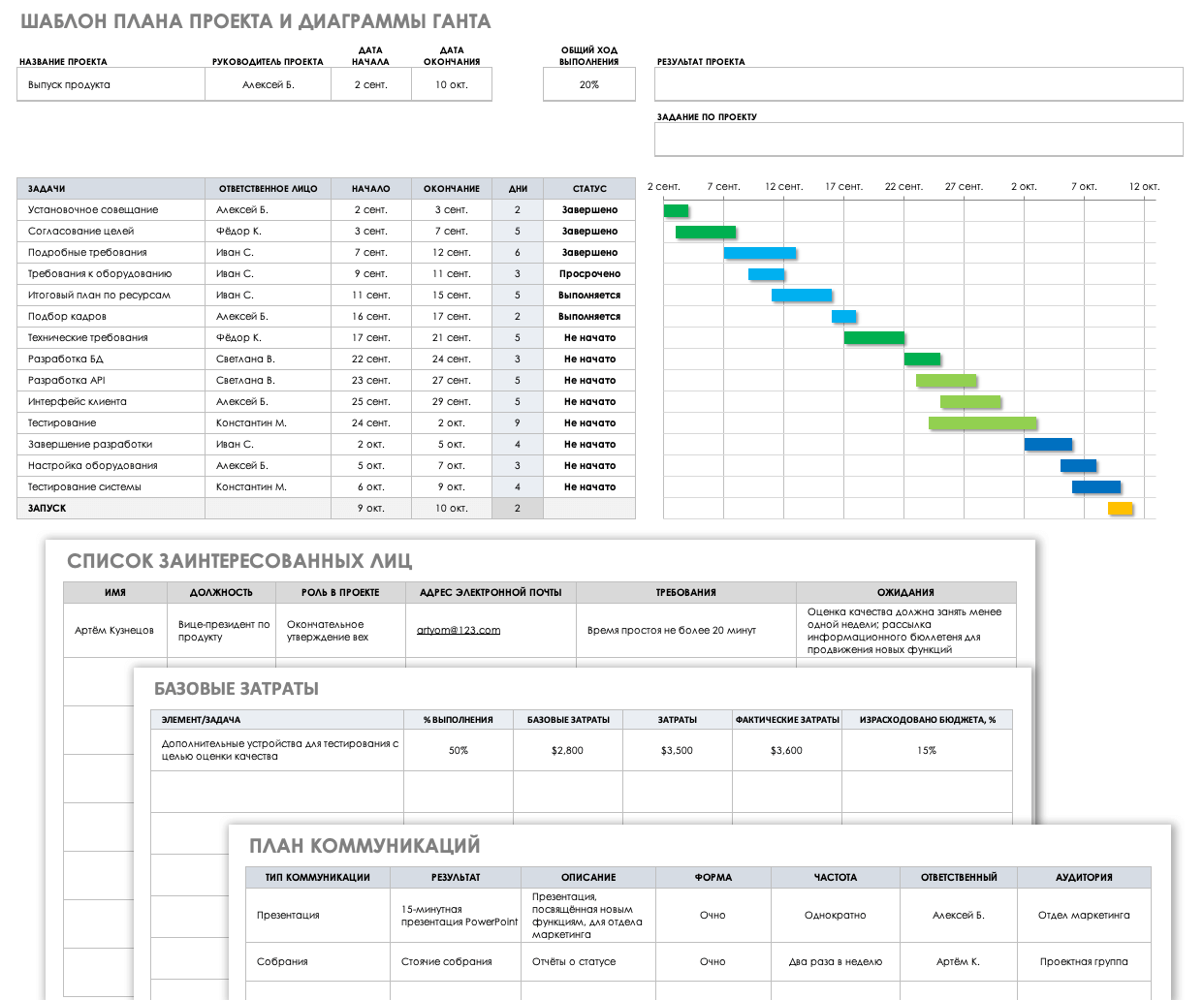Select the «Выпуск продукта» project name cell
This screenshot has width=1204, height=1000.
click(x=111, y=85)
